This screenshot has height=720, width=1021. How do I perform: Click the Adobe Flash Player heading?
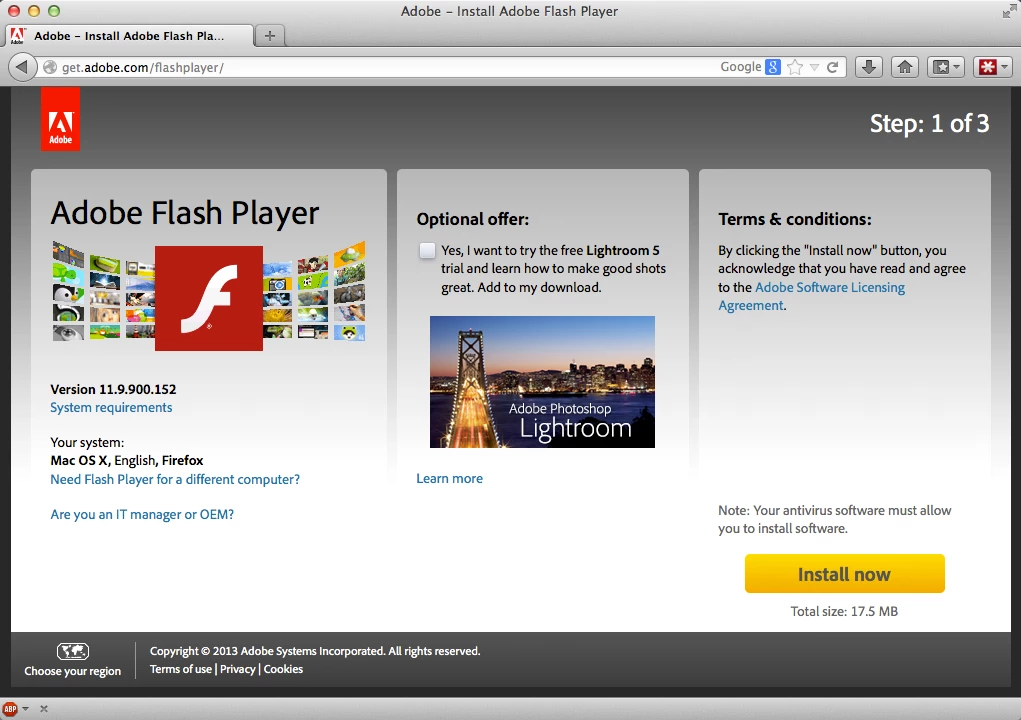tap(185, 214)
